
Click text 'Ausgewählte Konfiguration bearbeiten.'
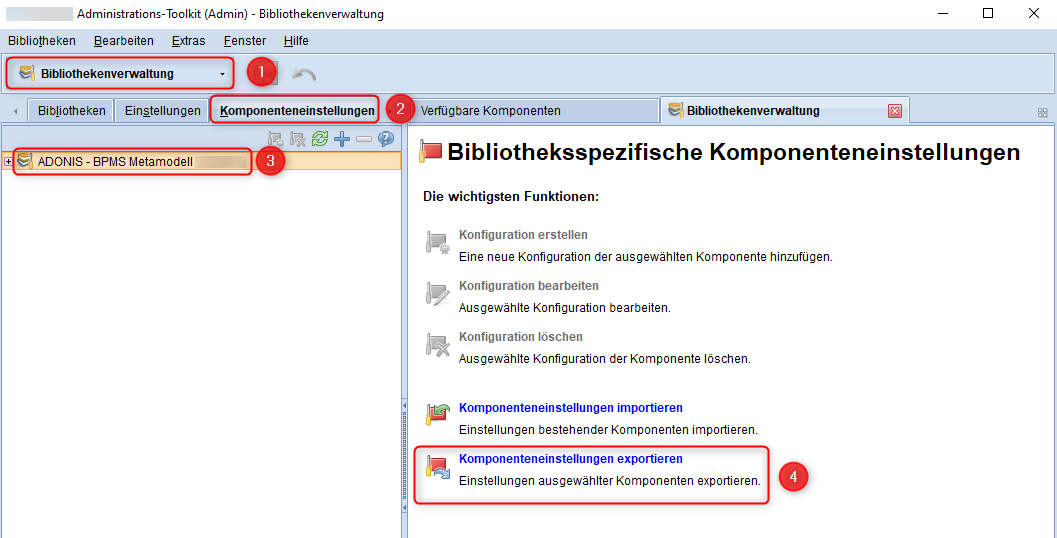[x=565, y=307]
